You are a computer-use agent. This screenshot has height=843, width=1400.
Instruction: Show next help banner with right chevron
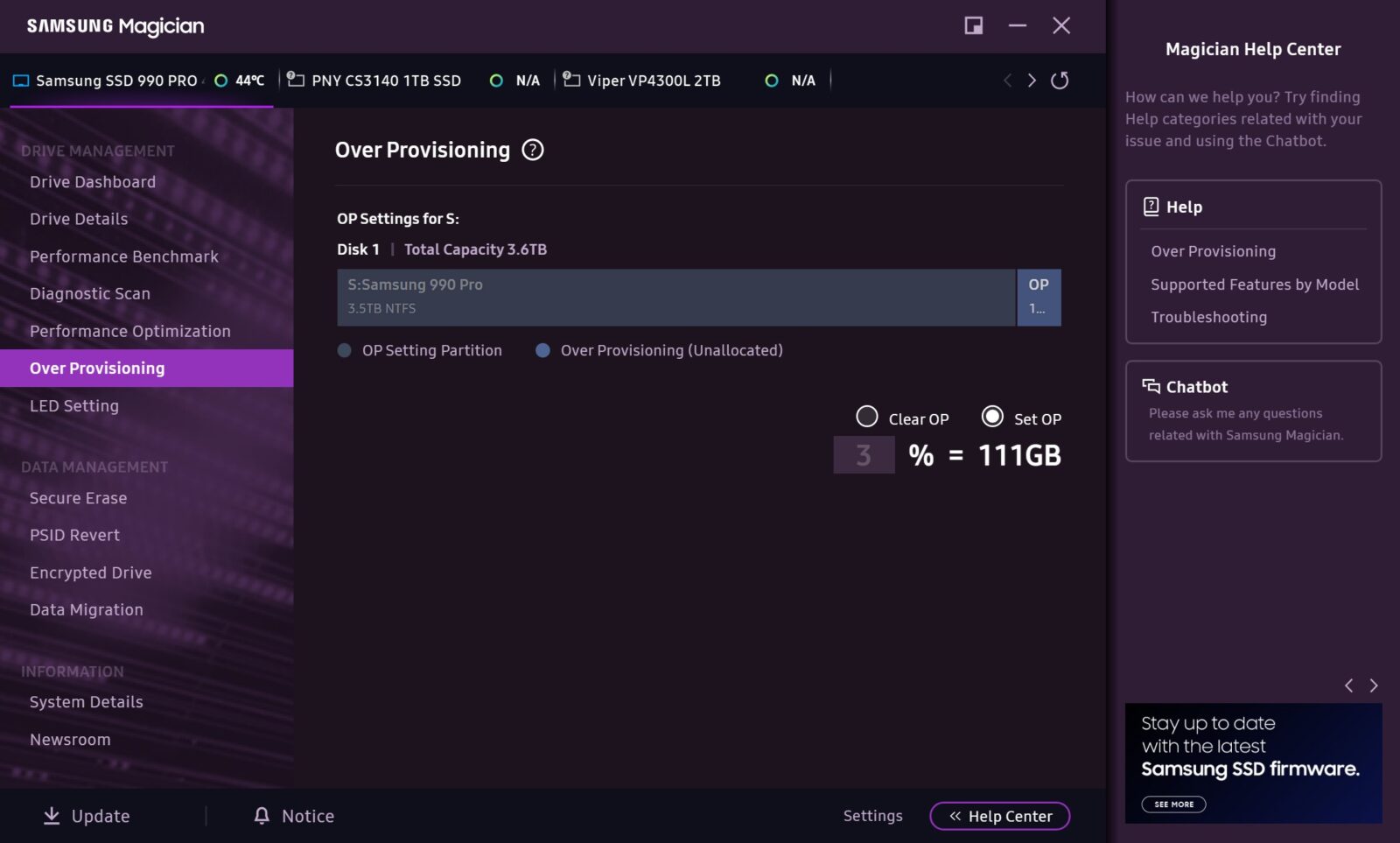pos(1373,685)
